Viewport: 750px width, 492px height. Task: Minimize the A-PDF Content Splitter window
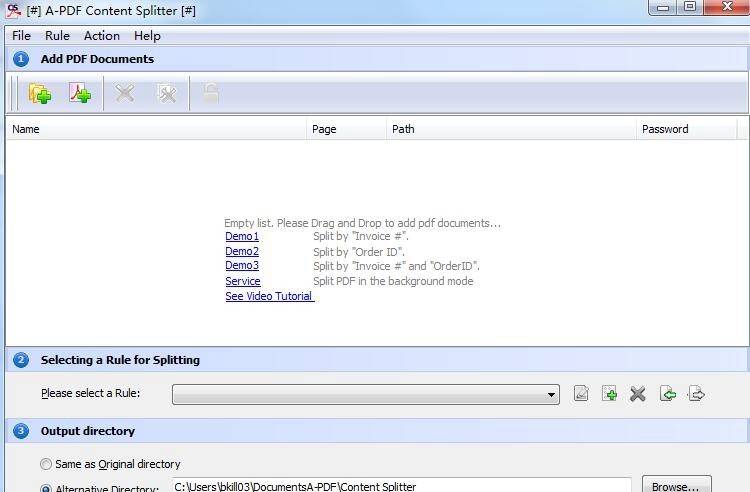[663, 7]
